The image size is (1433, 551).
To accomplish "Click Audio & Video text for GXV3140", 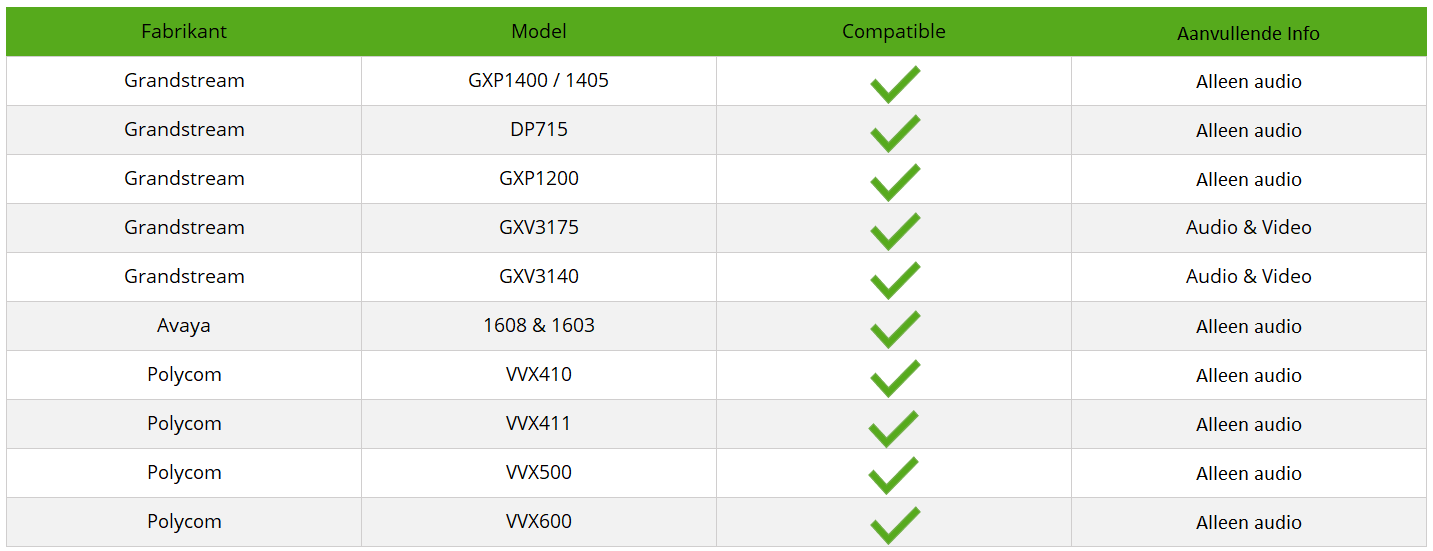I will (1248, 277).
